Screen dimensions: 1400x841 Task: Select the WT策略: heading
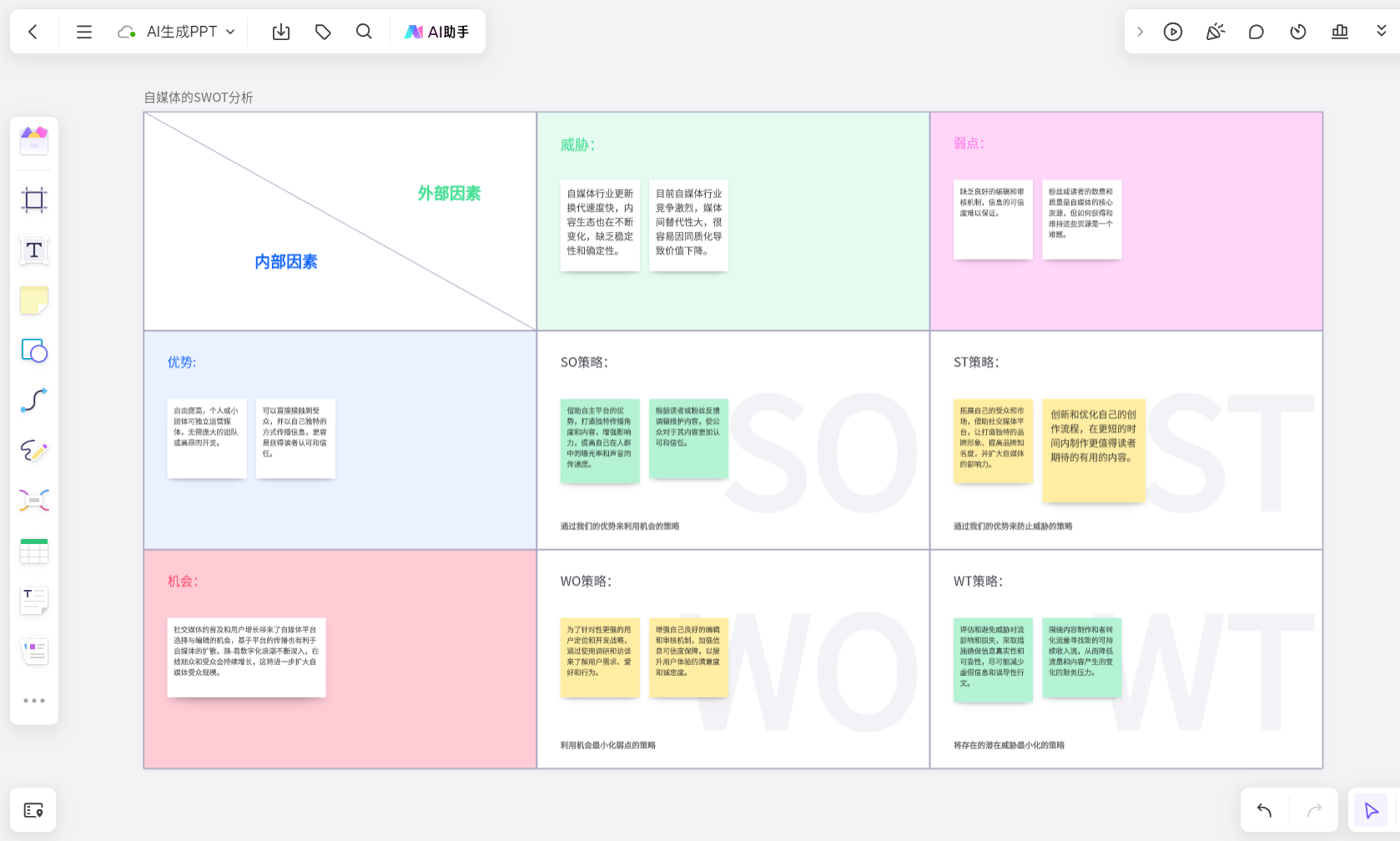[x=978, y=582]
